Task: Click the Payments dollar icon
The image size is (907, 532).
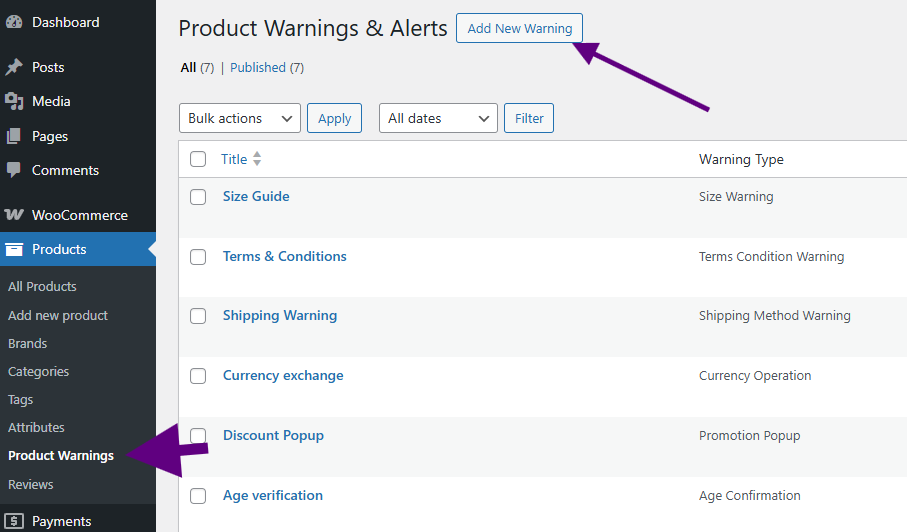Action: (x=14, y=521)
